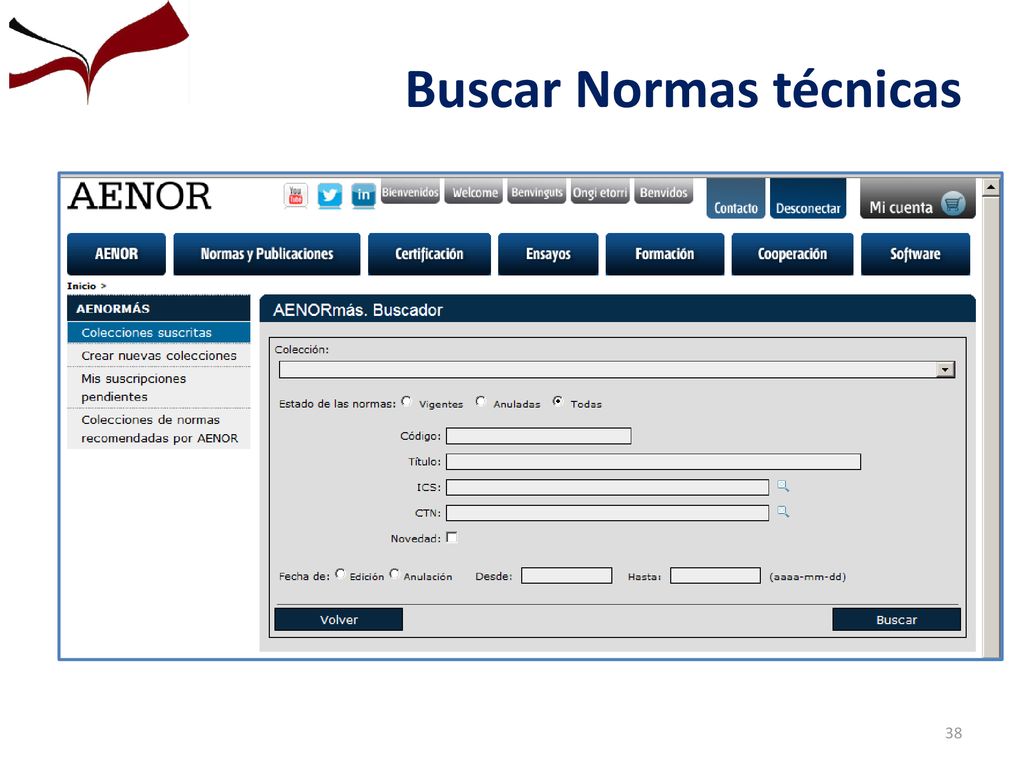Click the Contacto button

click(x=735, y=199)
